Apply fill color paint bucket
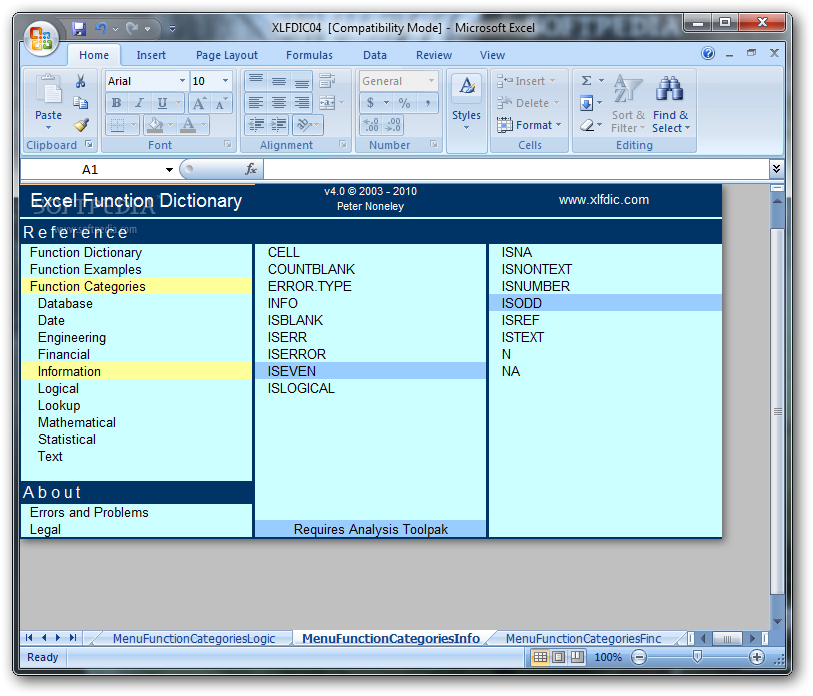This screenshot has width=813, height=696. [x=155, y=125]
